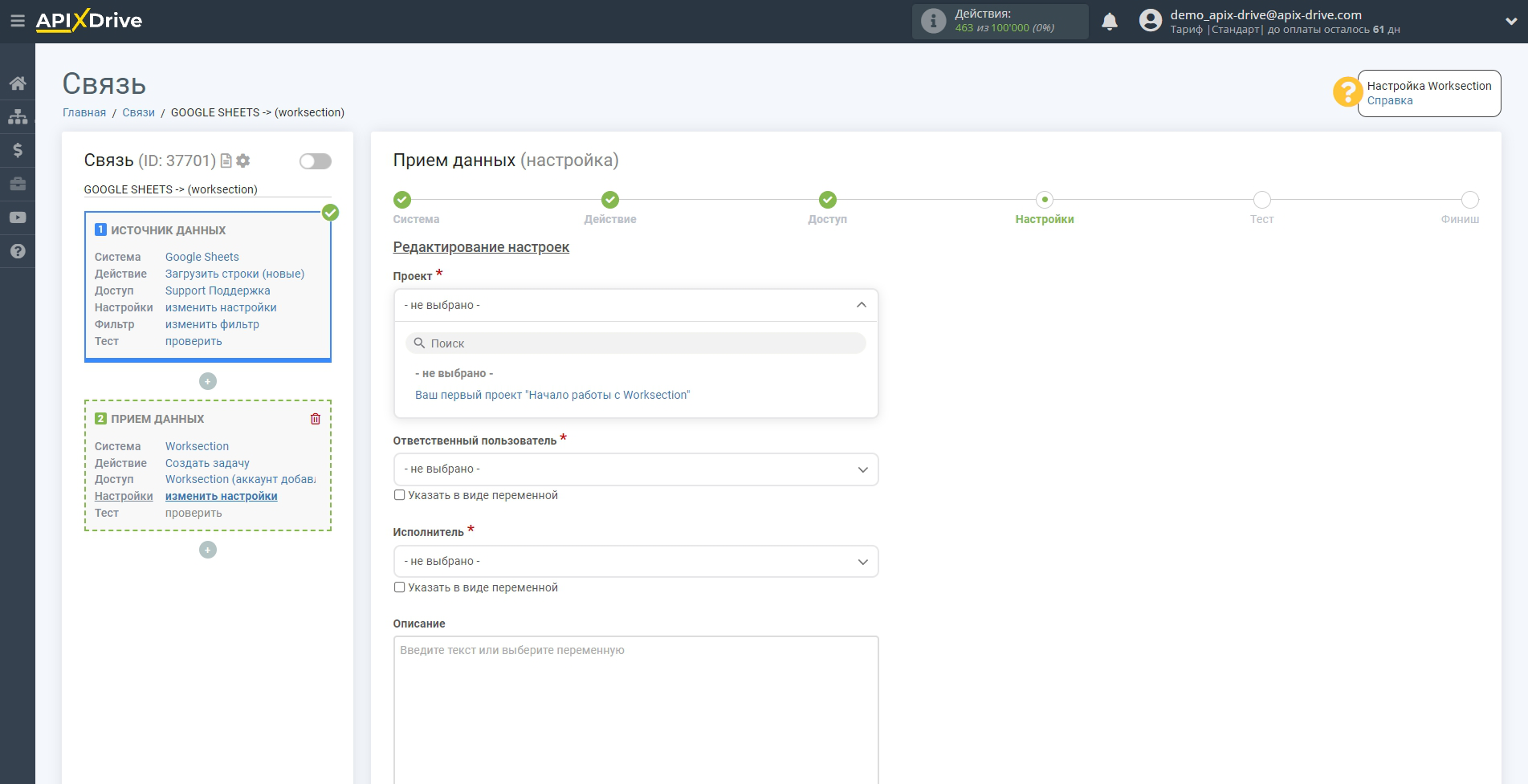Check variable checkbox under Исполнитель
1528x784 pixels.
point(399,587)
